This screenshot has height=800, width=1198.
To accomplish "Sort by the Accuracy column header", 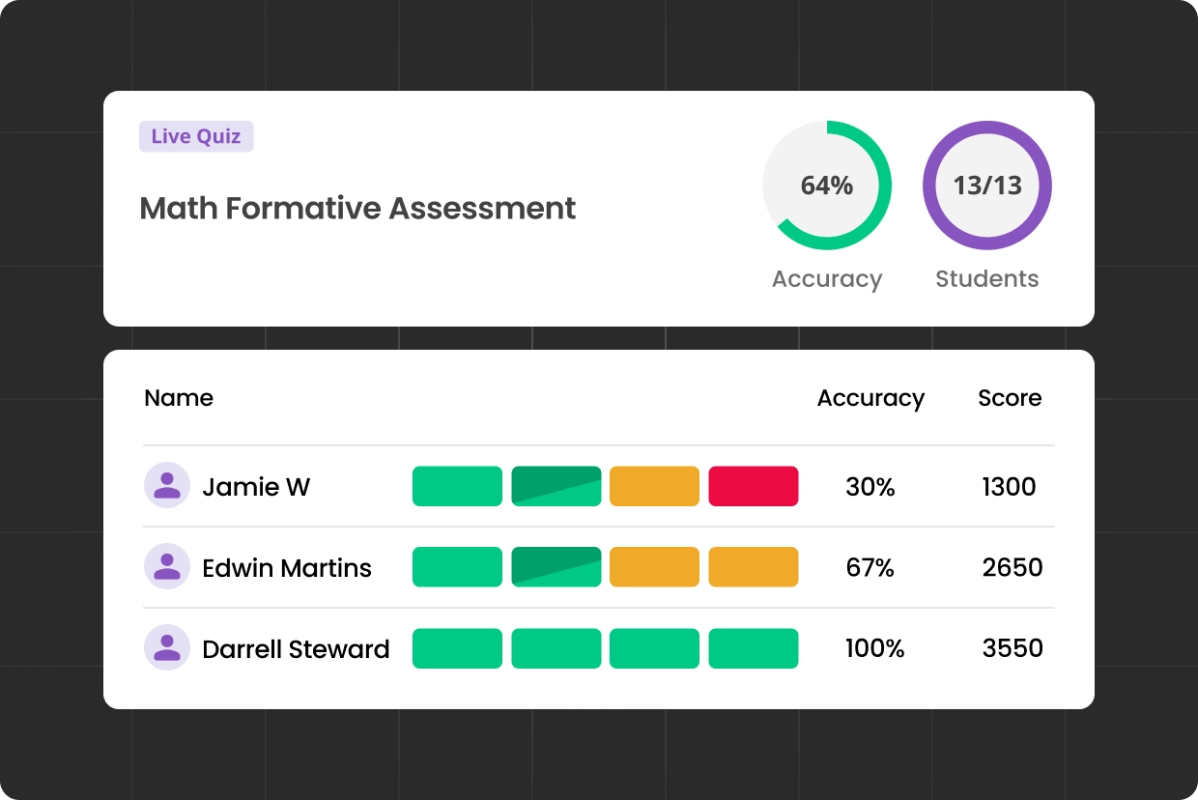I will click(870, 398).
